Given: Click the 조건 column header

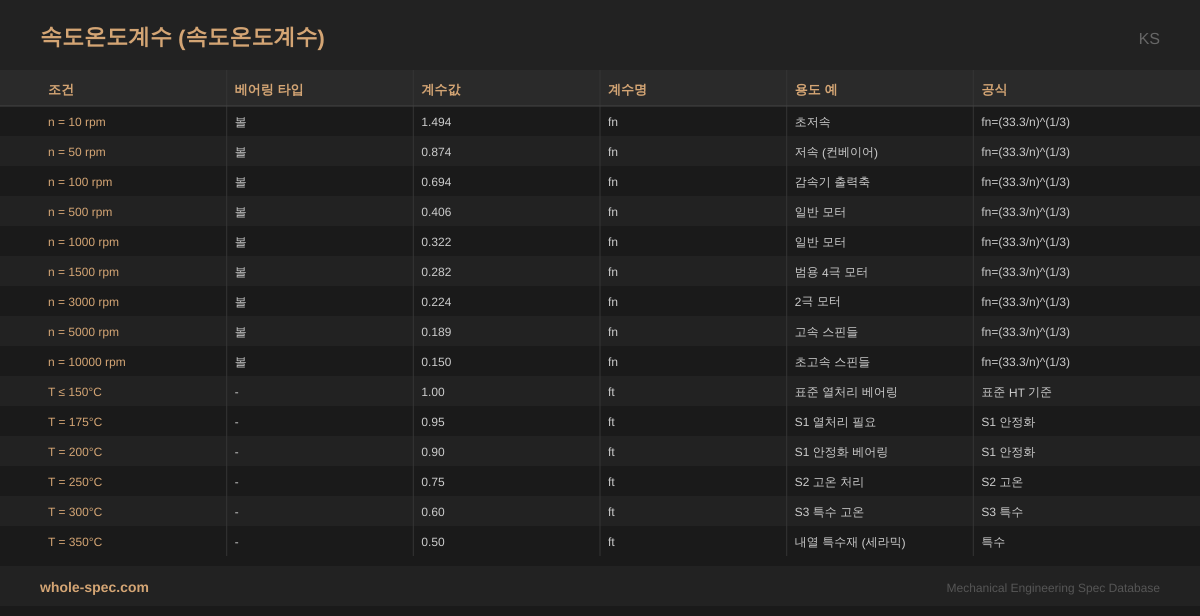Looking at the screenshot, I should pos(61,90).
